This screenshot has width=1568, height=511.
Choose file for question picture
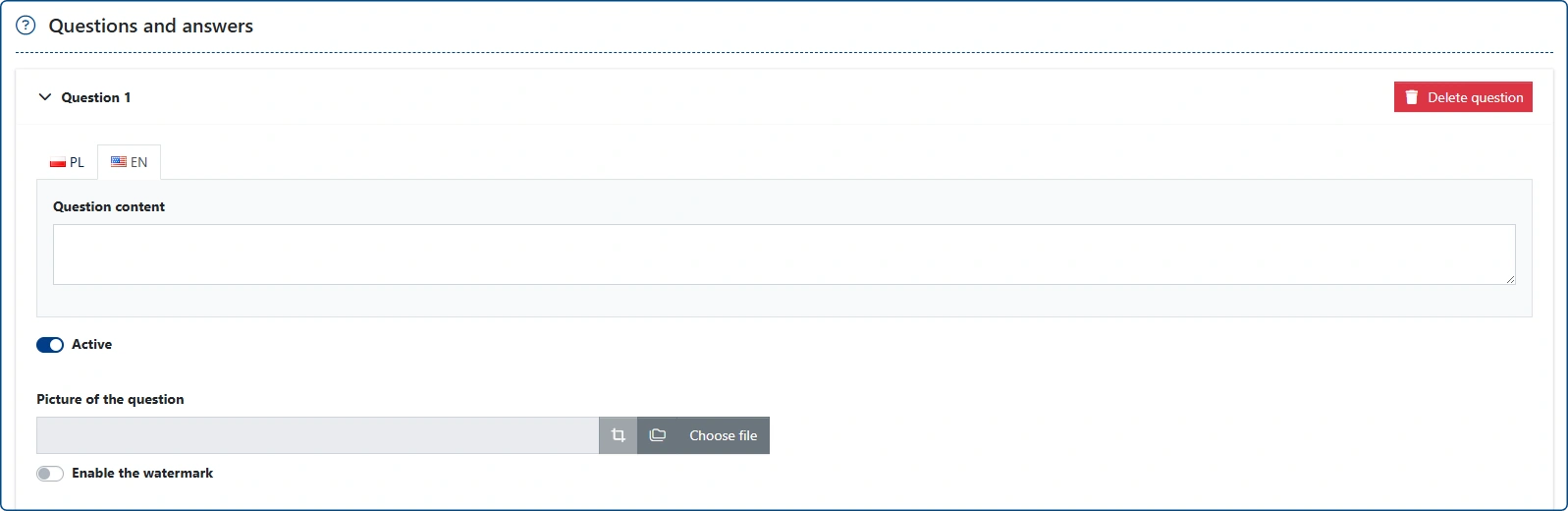point(704,435)
